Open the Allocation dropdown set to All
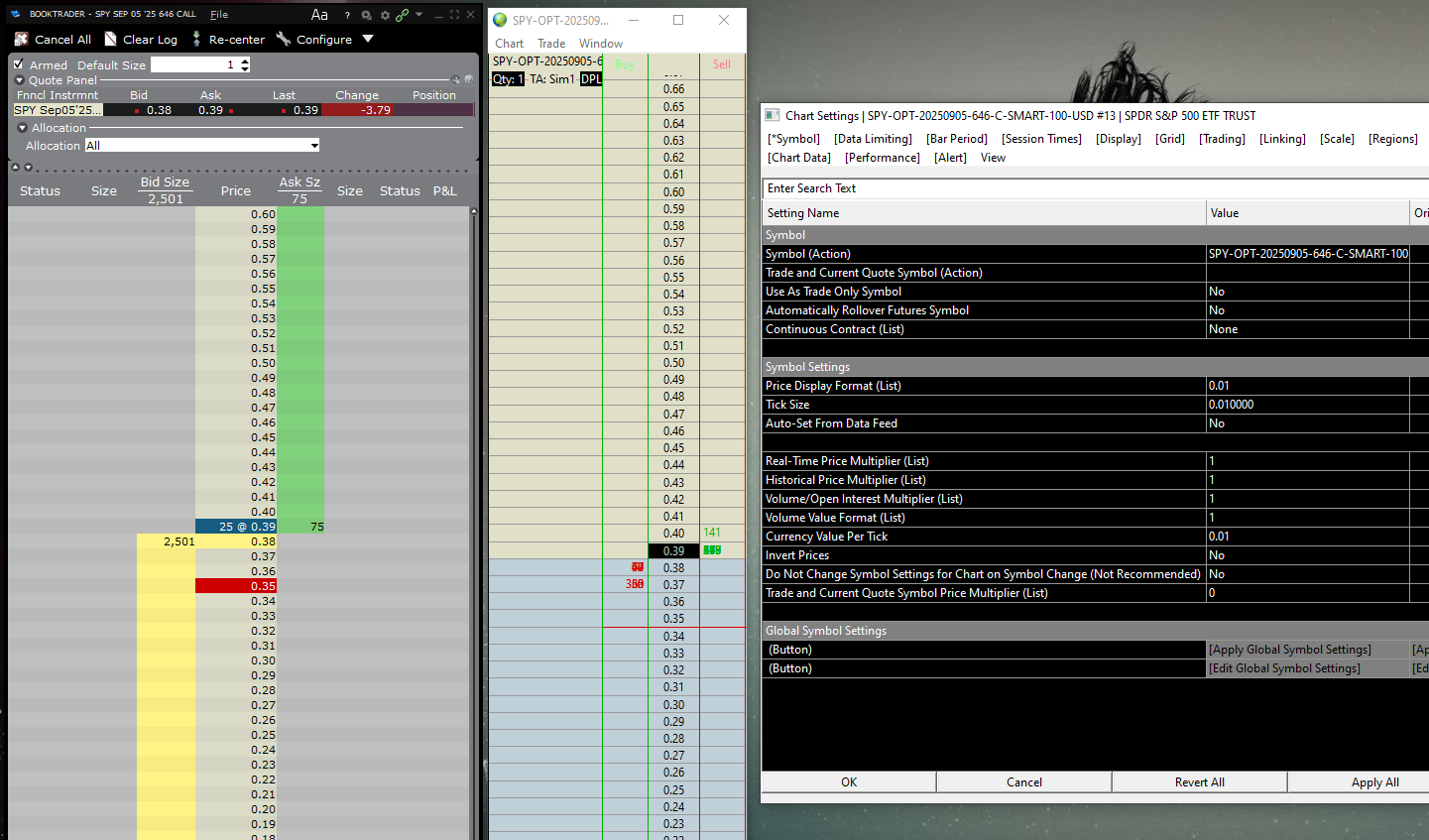1429x840 pixels. coord(202,146)
